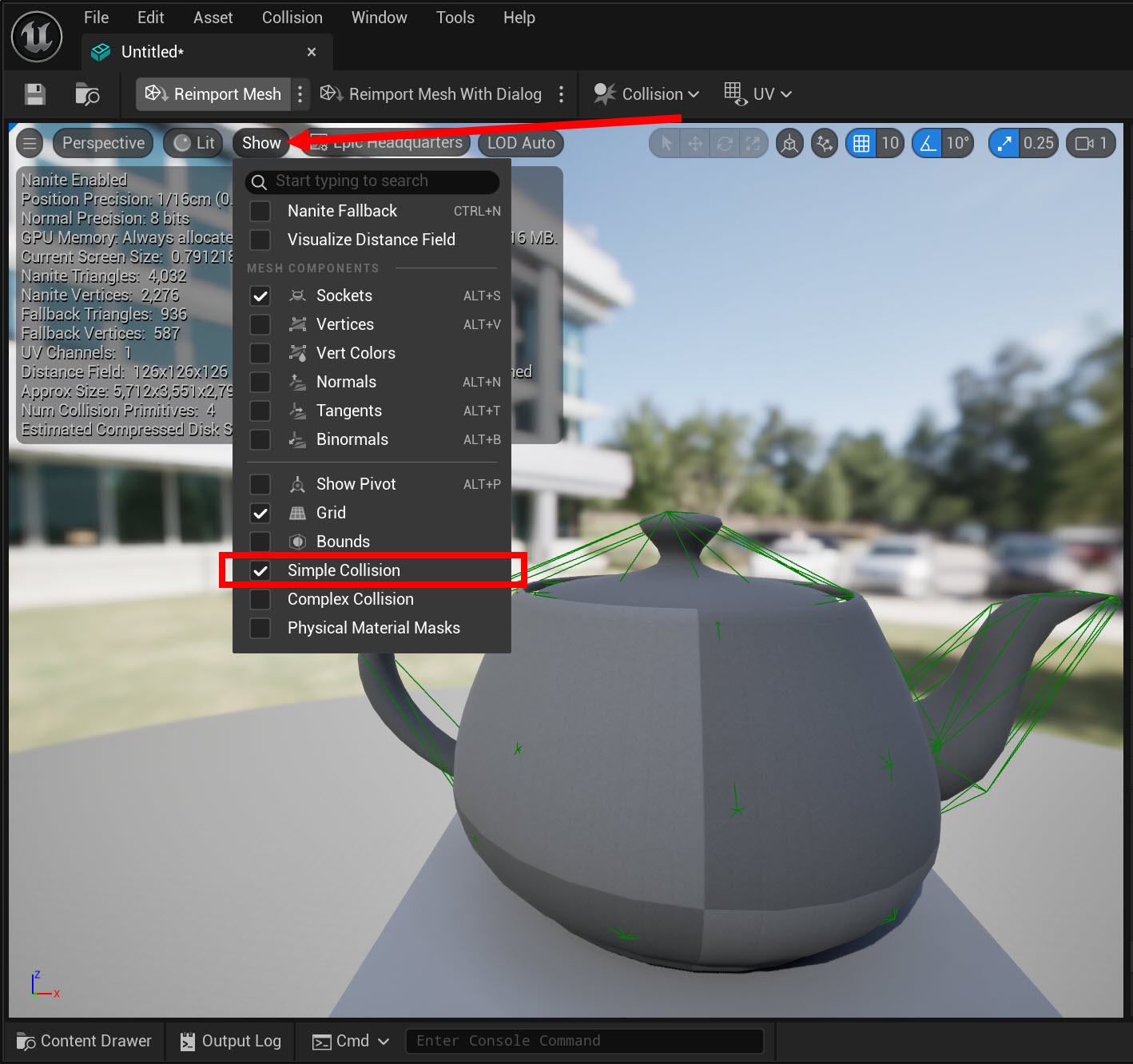Check Physical Material Masks
1133x1064 pixels.
pyautogui.click(x=260, y=628)
